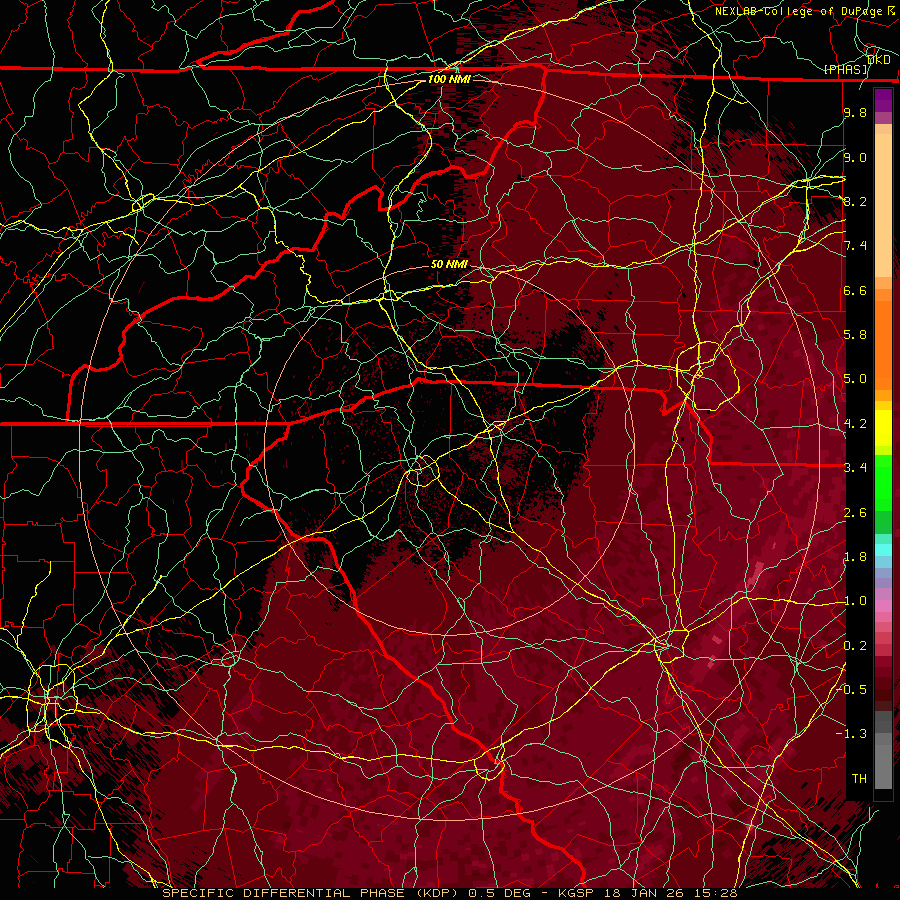Click the OKD label above the legend
900x900 pixels.
[878, 59]
